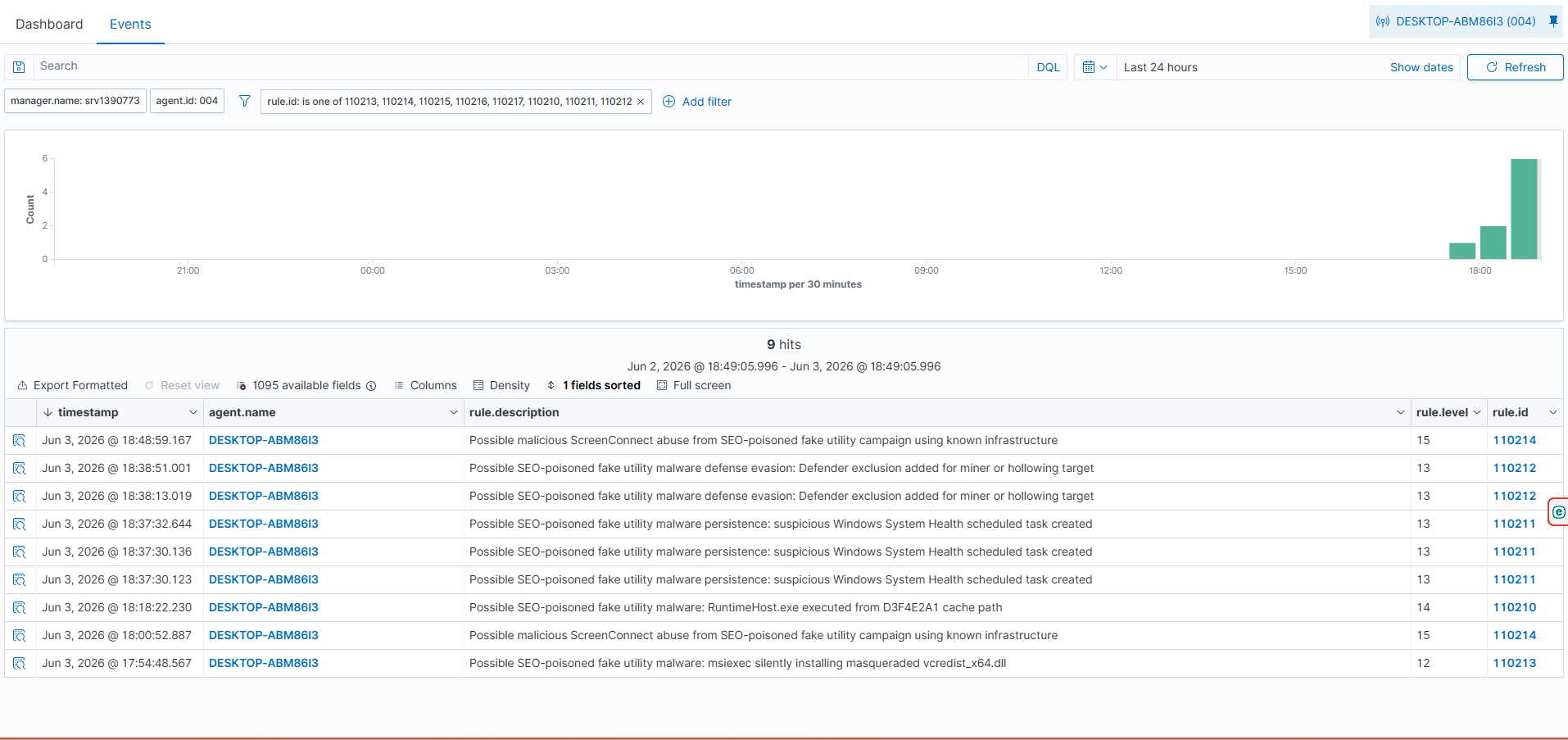The height and width of the screenshot is (740, 1568).
Task: Click the Refresh button
Action: click(x=1515, y=67)
